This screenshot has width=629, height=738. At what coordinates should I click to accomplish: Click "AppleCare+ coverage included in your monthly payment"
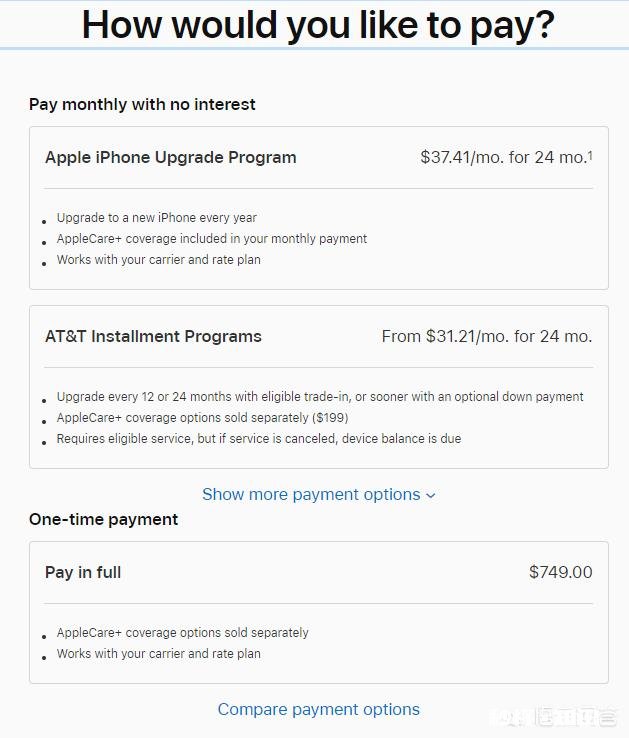click(x=212, y=239)
